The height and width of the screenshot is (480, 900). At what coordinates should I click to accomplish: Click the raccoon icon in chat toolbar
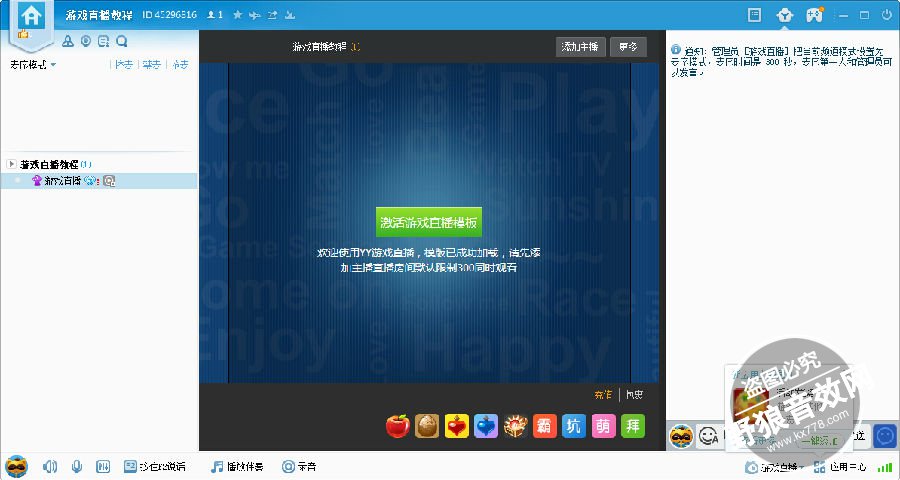click(681, 436)
